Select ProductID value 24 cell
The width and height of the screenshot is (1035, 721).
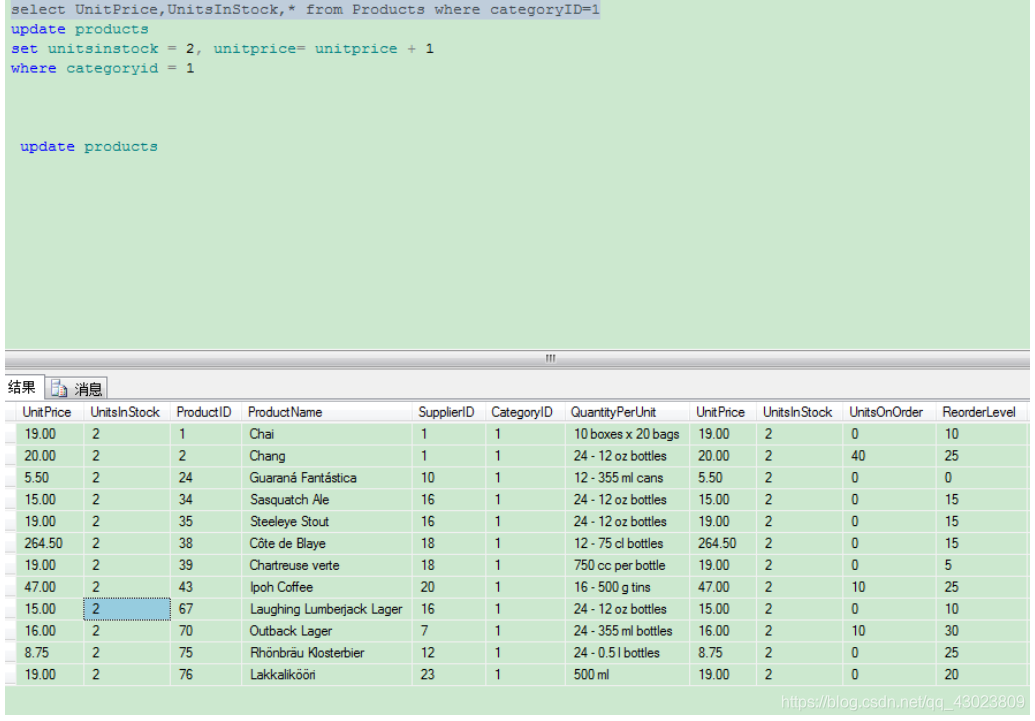[206, 477]
